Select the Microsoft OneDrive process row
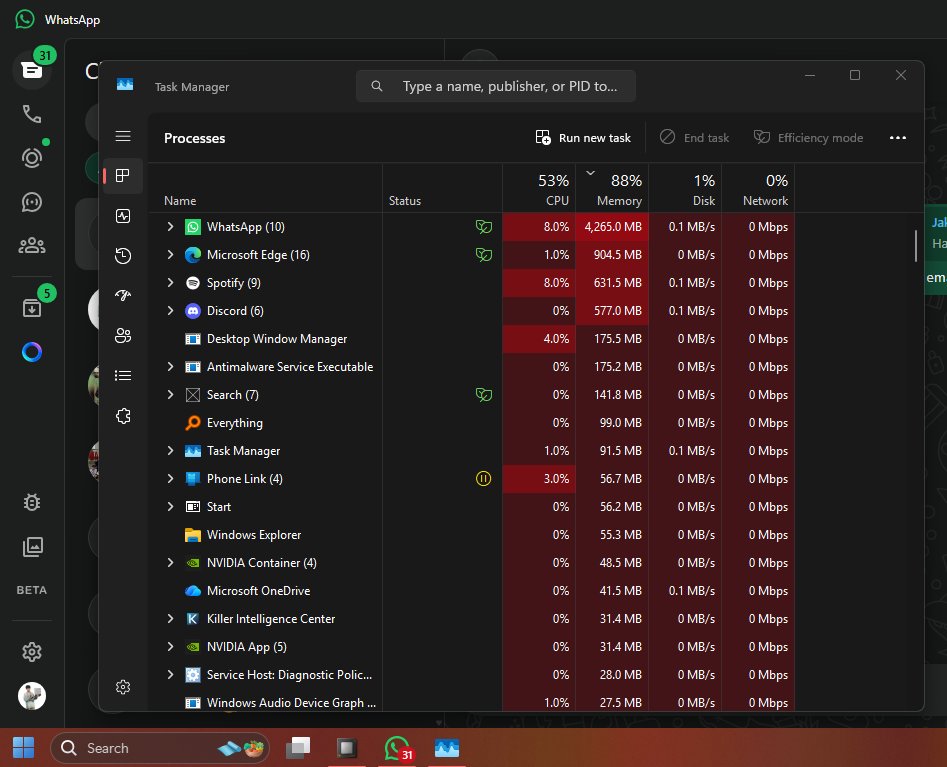This screenshot has height=767, width=947. (471, 591)
